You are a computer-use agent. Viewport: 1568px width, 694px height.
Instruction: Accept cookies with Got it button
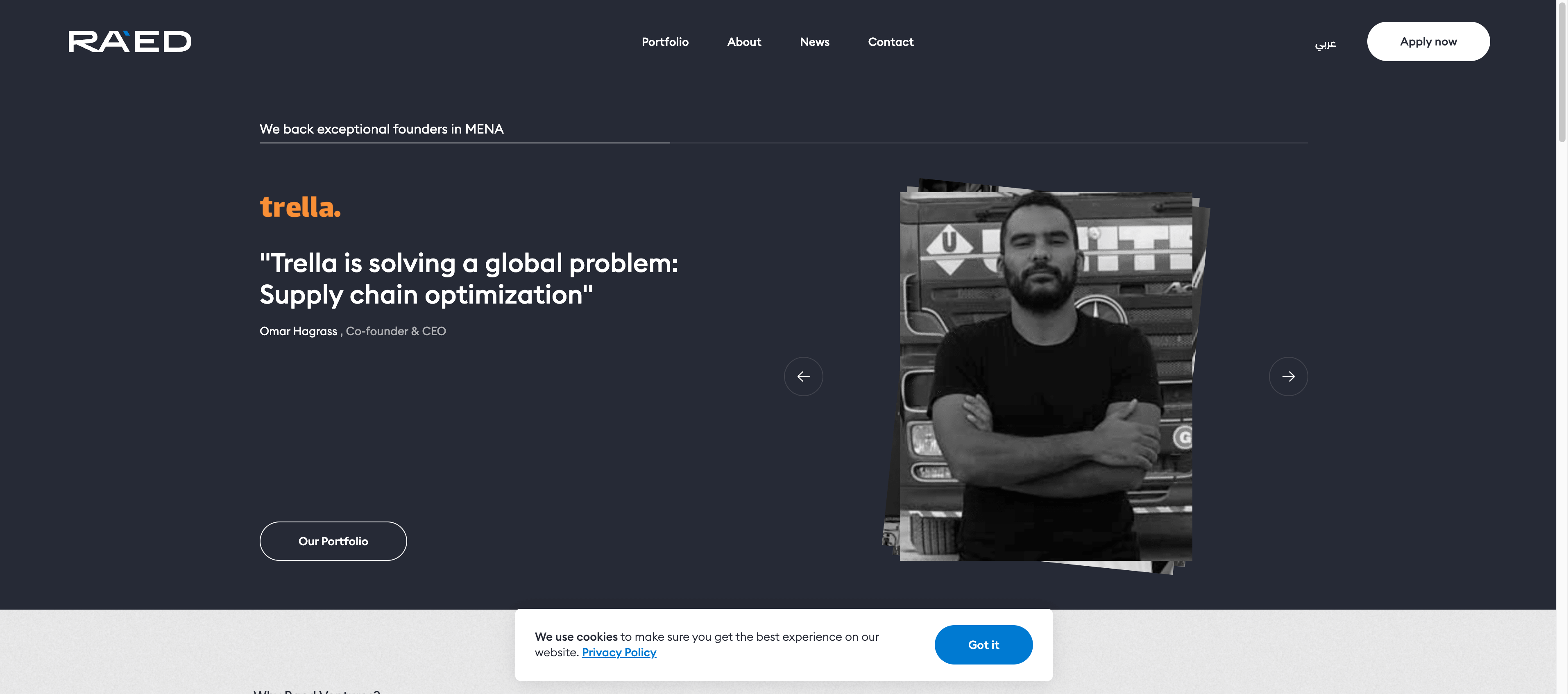tap(983, 645)
